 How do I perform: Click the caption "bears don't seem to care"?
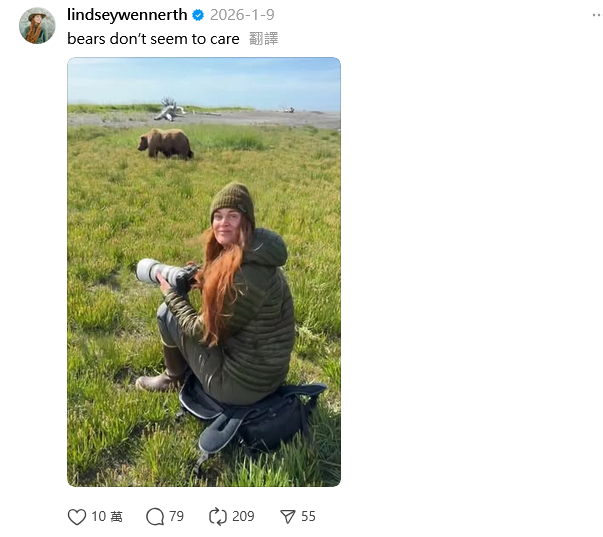point(153,39)
